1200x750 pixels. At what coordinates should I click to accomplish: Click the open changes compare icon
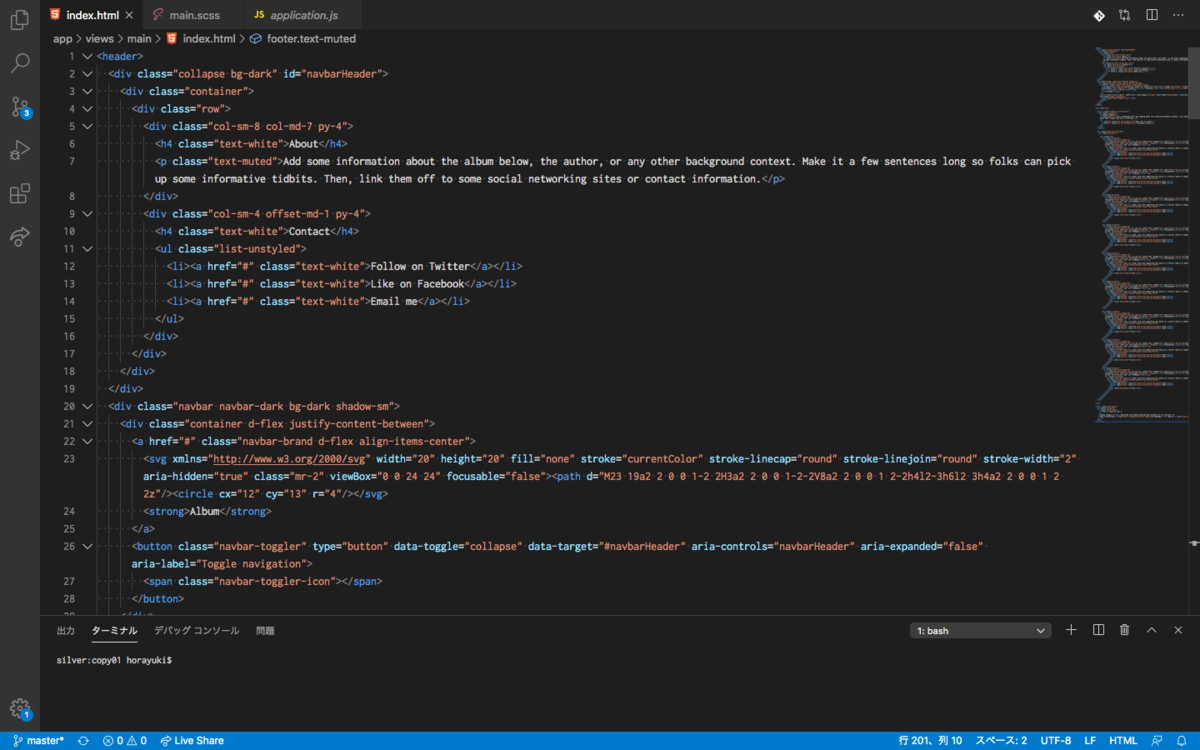1125,15
